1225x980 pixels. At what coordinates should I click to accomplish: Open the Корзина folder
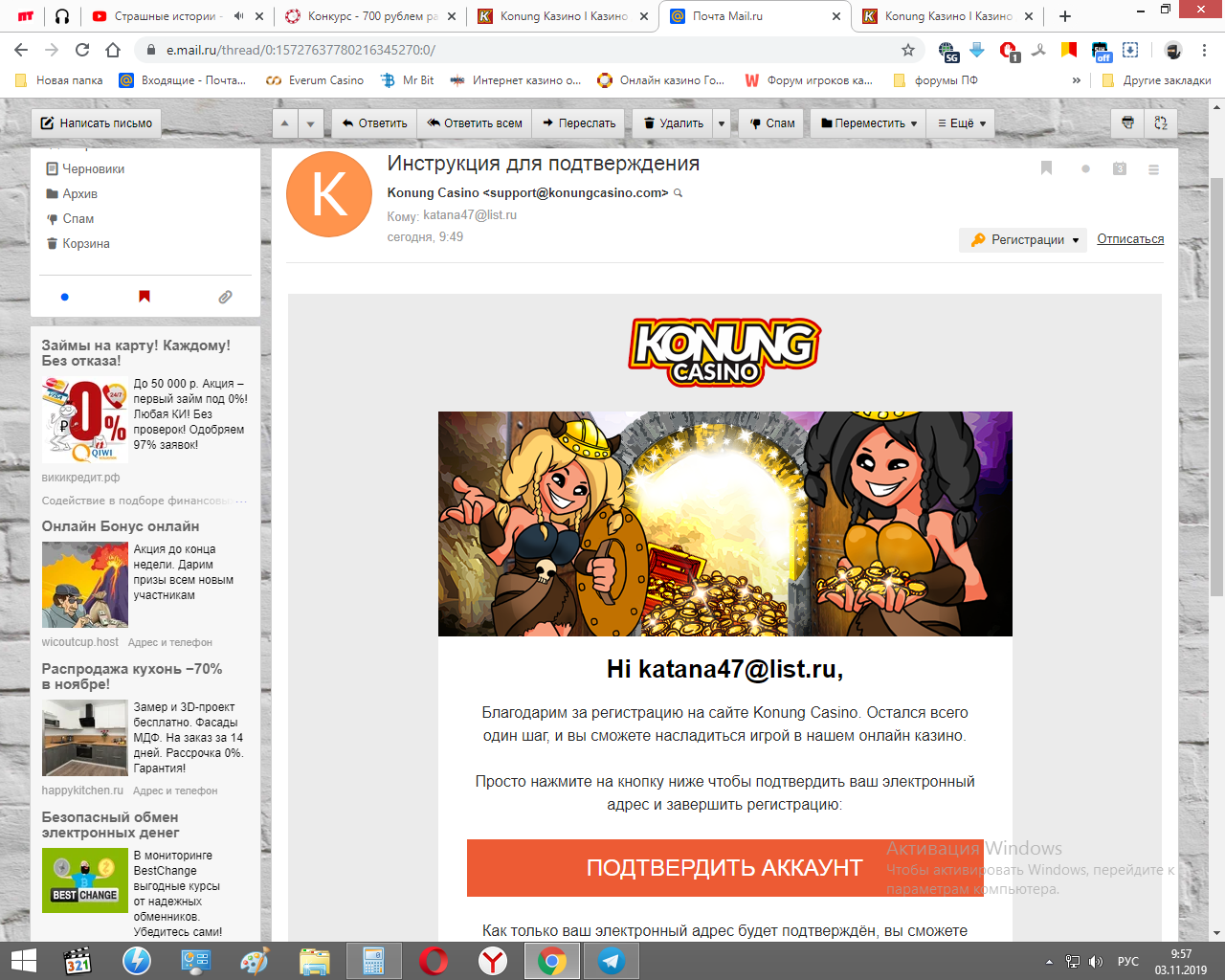86,244
